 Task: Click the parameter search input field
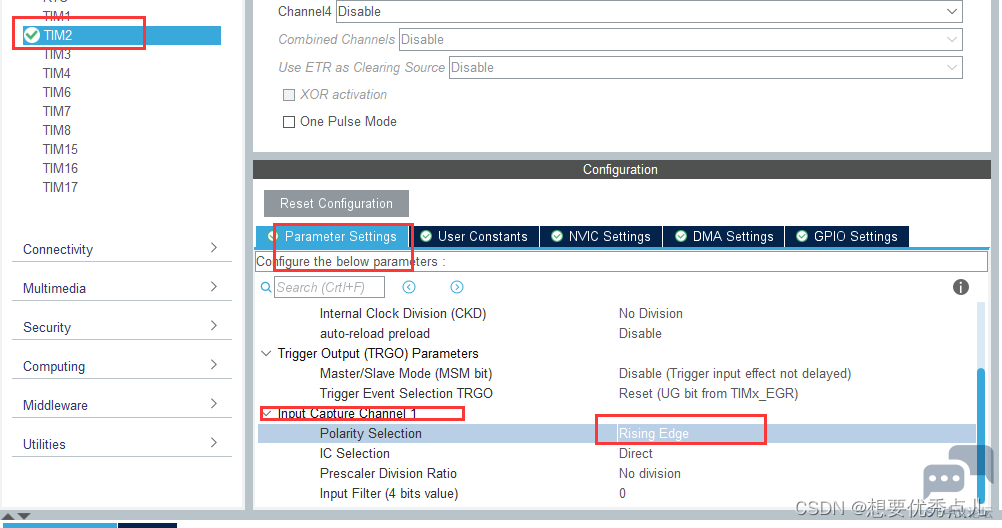coord(329,288)
